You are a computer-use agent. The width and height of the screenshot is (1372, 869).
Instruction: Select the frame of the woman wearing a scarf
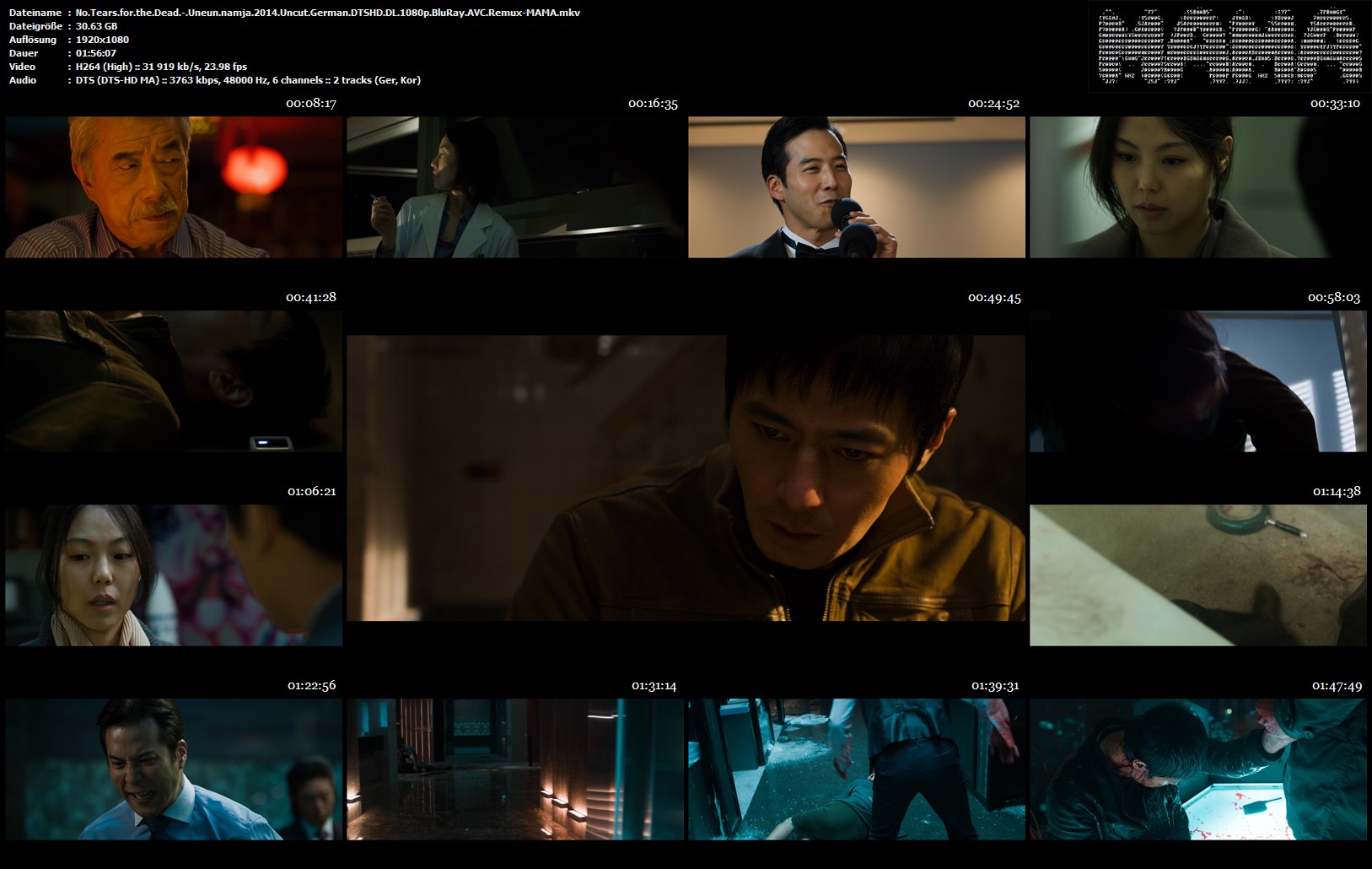tap(174, 575)
